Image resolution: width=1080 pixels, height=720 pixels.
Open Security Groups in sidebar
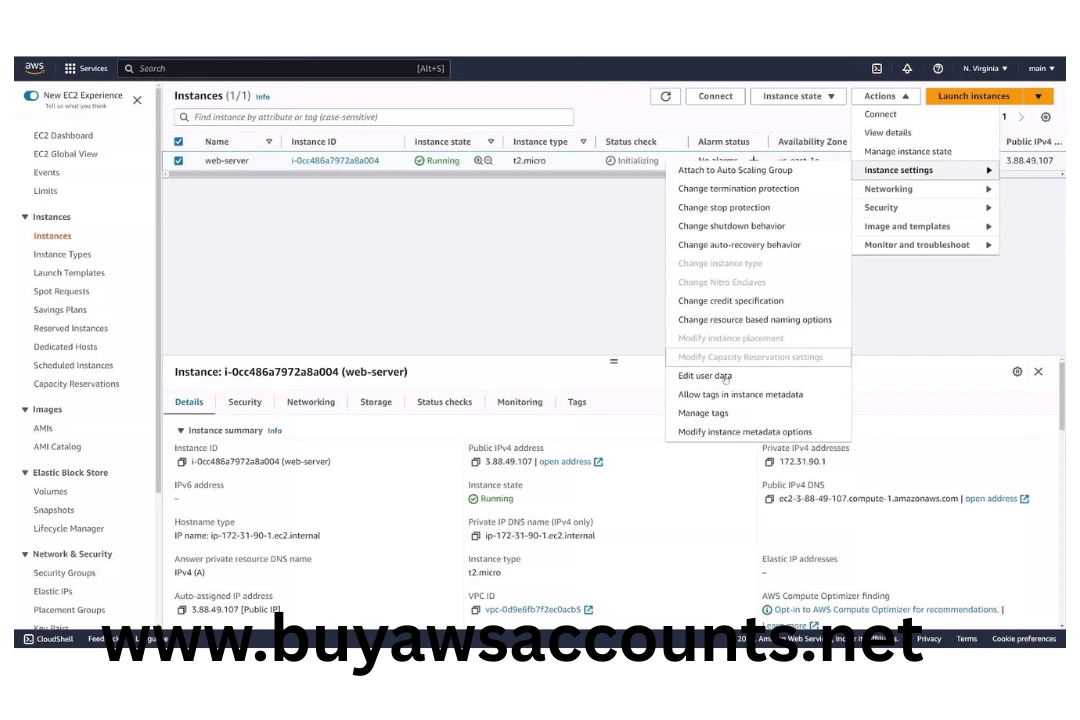(x=65, y=573)
